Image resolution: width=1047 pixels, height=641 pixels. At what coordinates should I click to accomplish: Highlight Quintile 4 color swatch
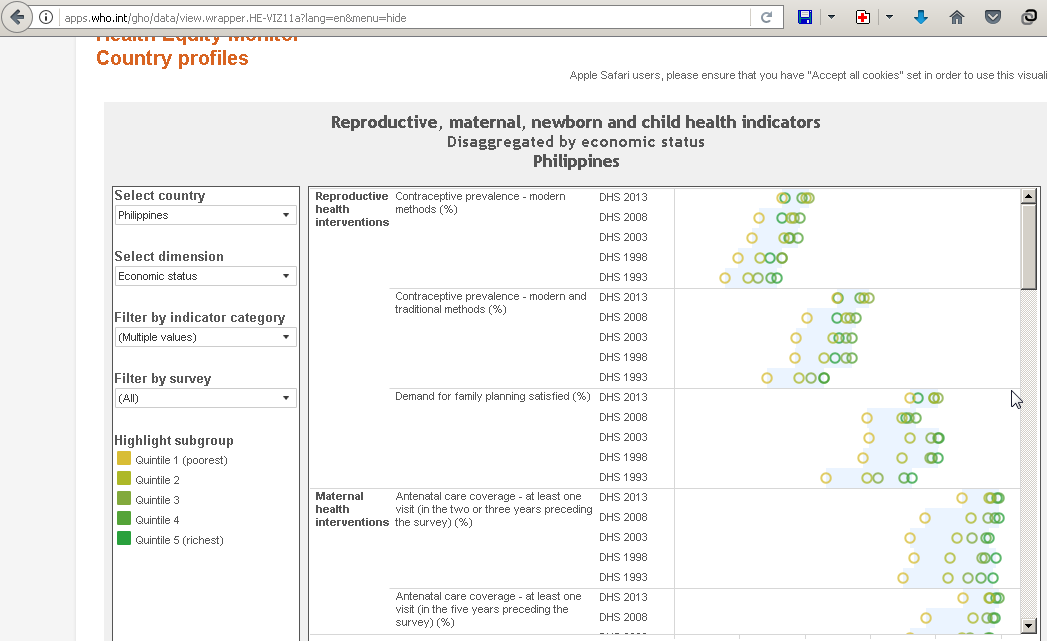click(x=124, y=519)
